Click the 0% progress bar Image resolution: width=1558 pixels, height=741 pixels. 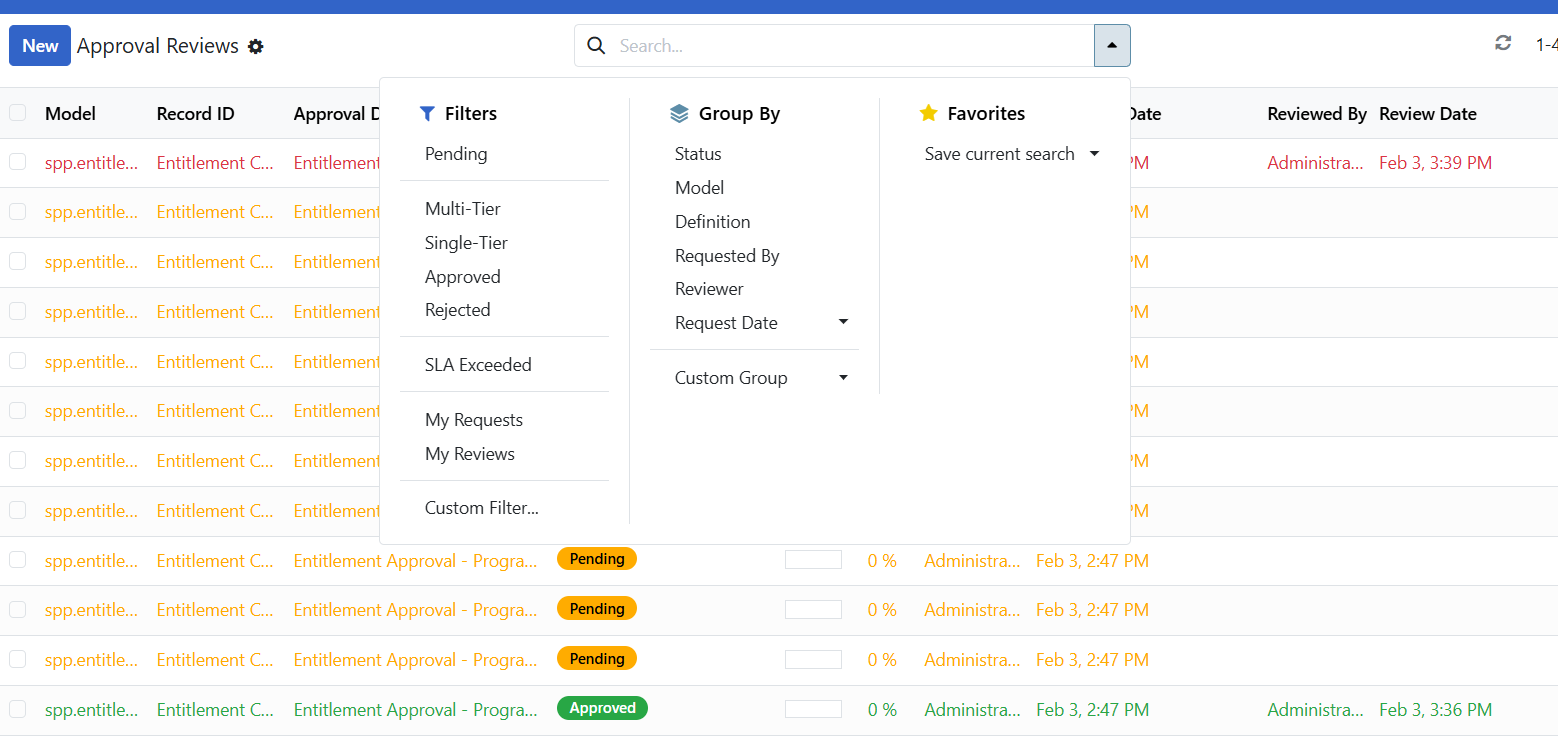tap(813, 559)
